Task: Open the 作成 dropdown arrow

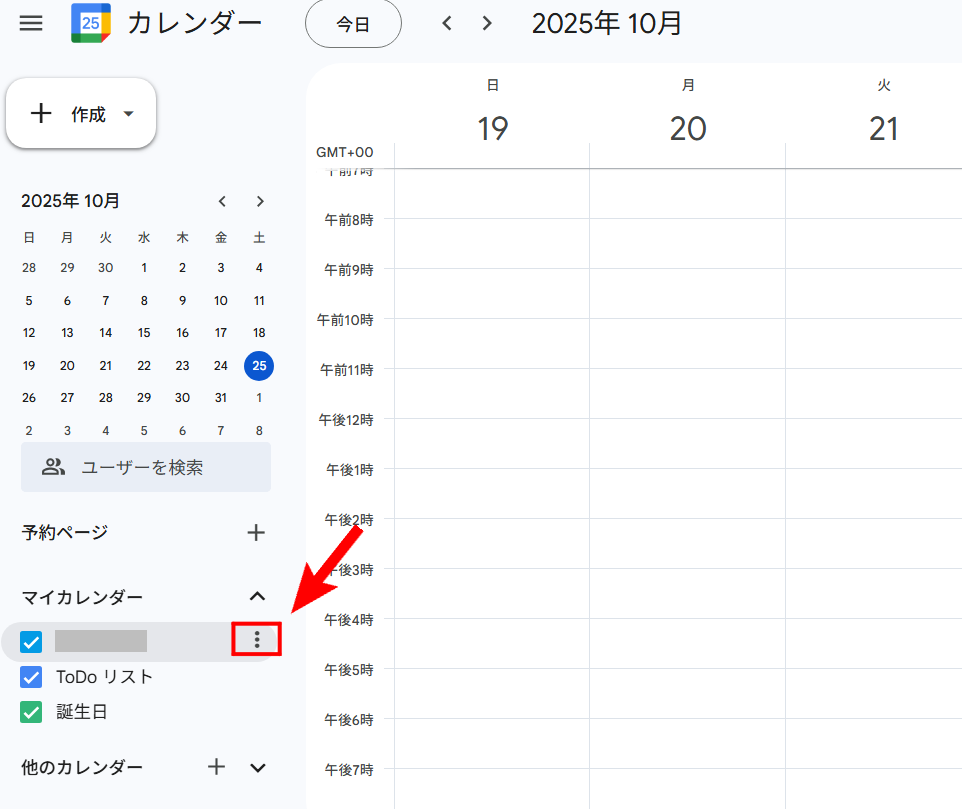Action: click(x=128, y=114)
